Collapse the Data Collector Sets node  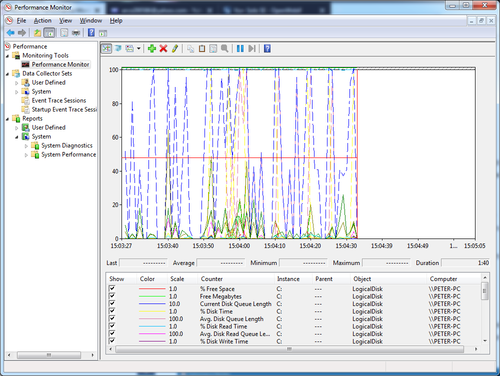pyautogui.click(x=7, y=74)
